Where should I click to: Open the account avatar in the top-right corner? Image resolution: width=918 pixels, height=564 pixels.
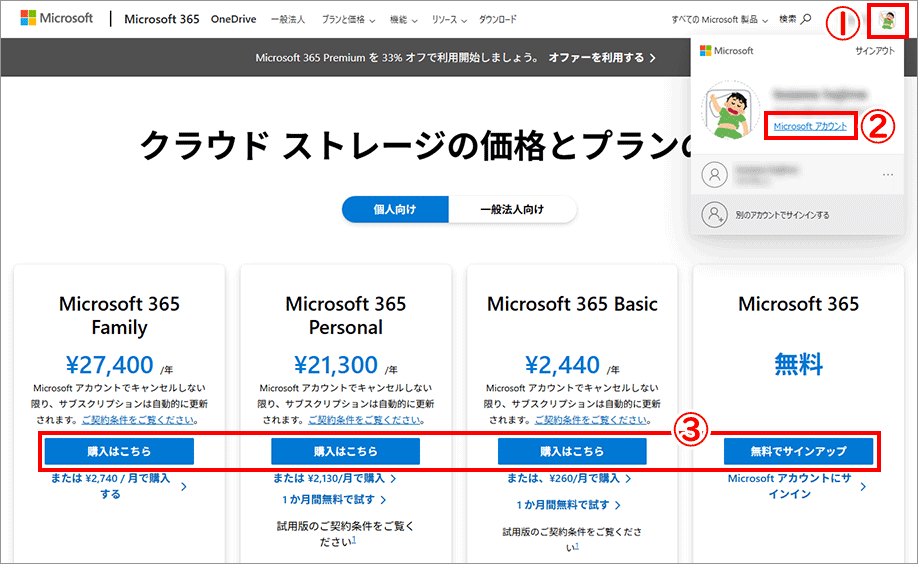click(x=884, y=19)
